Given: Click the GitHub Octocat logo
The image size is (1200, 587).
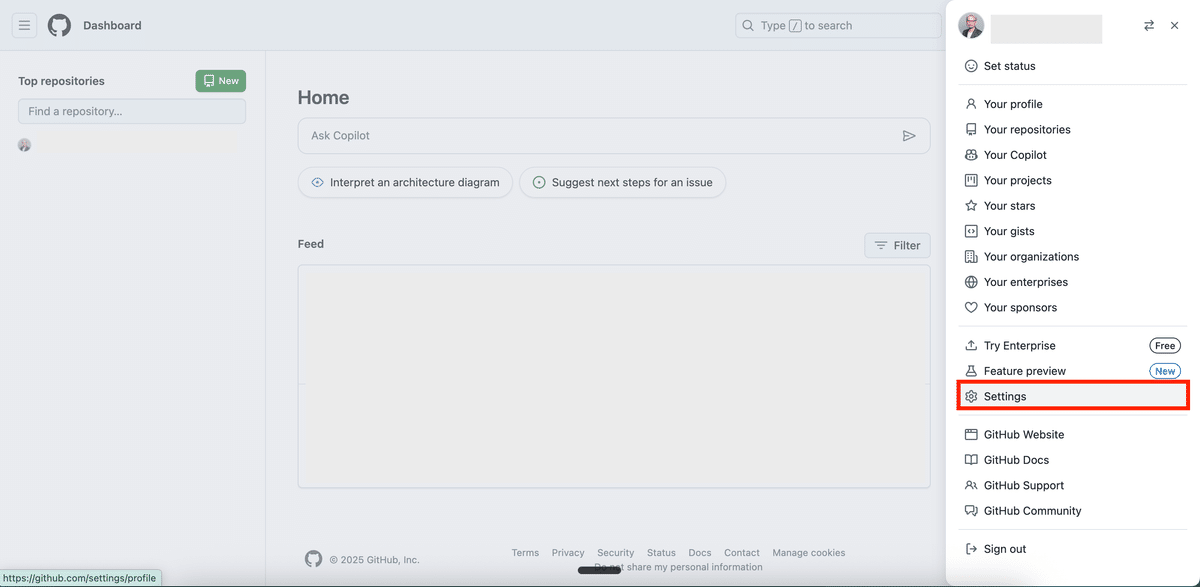Looking at the screenshot, I should 59,25.
